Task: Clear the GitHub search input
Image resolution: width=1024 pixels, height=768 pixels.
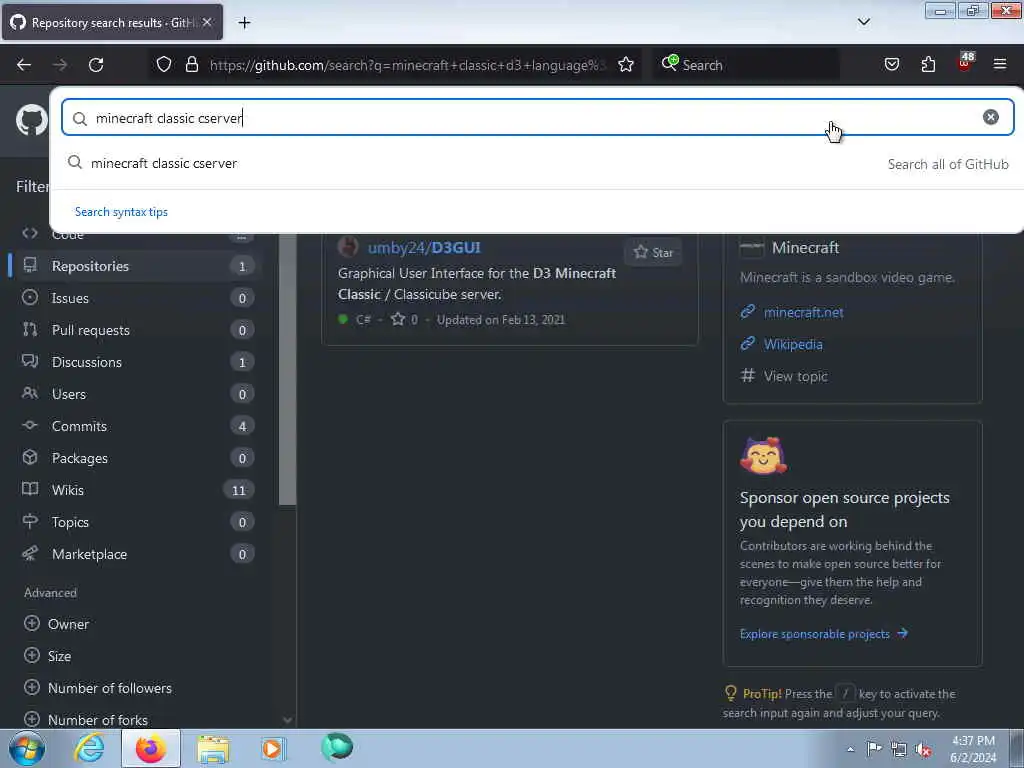Action: [990, 117]
